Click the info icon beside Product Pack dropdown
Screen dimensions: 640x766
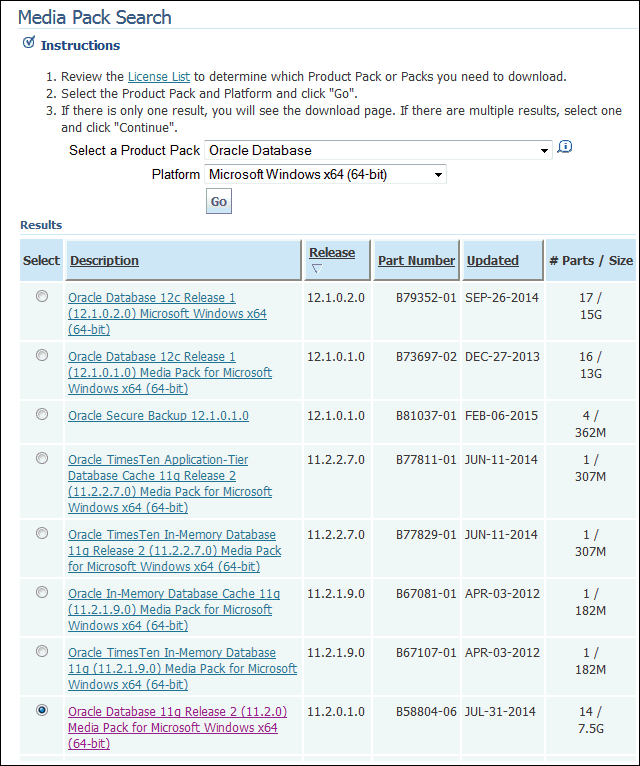pos(565,147)
